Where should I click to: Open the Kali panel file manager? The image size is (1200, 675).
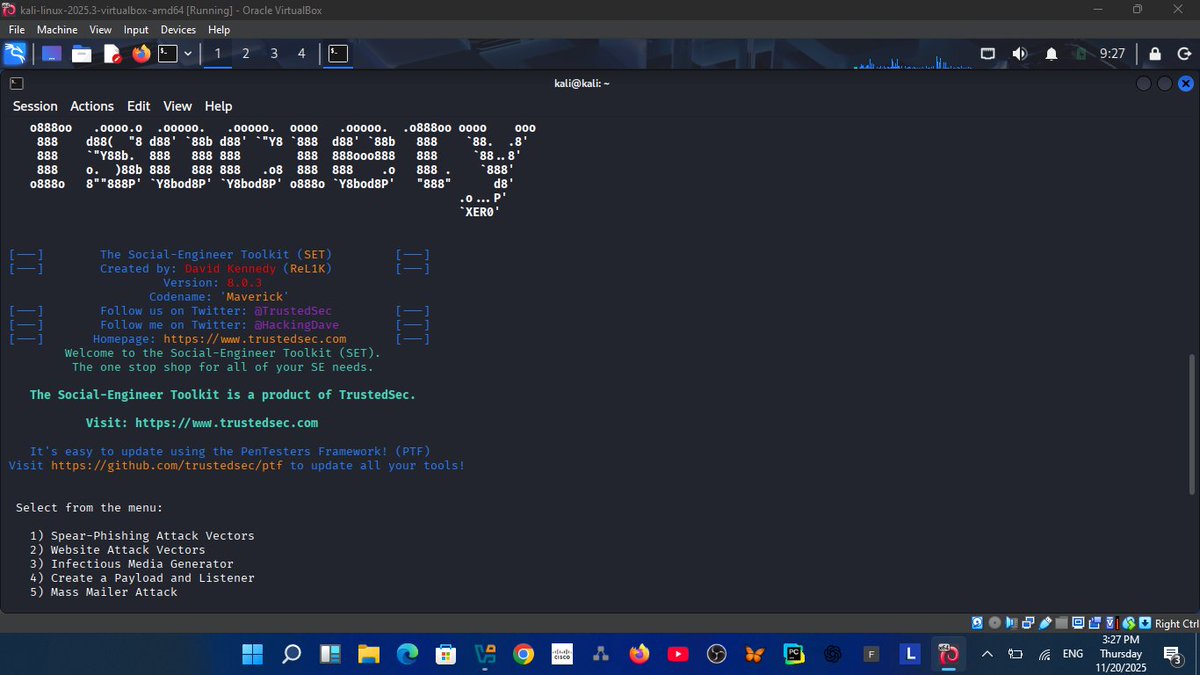tap(81, 54)
